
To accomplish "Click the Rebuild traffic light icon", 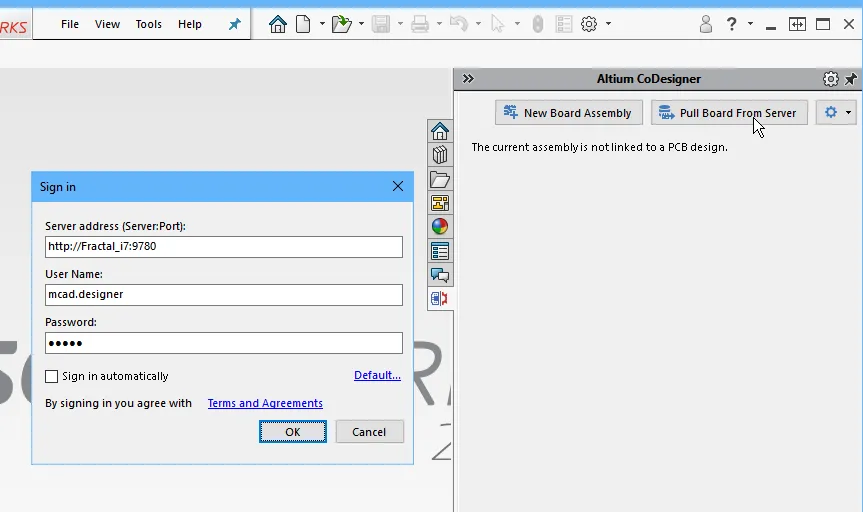I will coord(538,24).
